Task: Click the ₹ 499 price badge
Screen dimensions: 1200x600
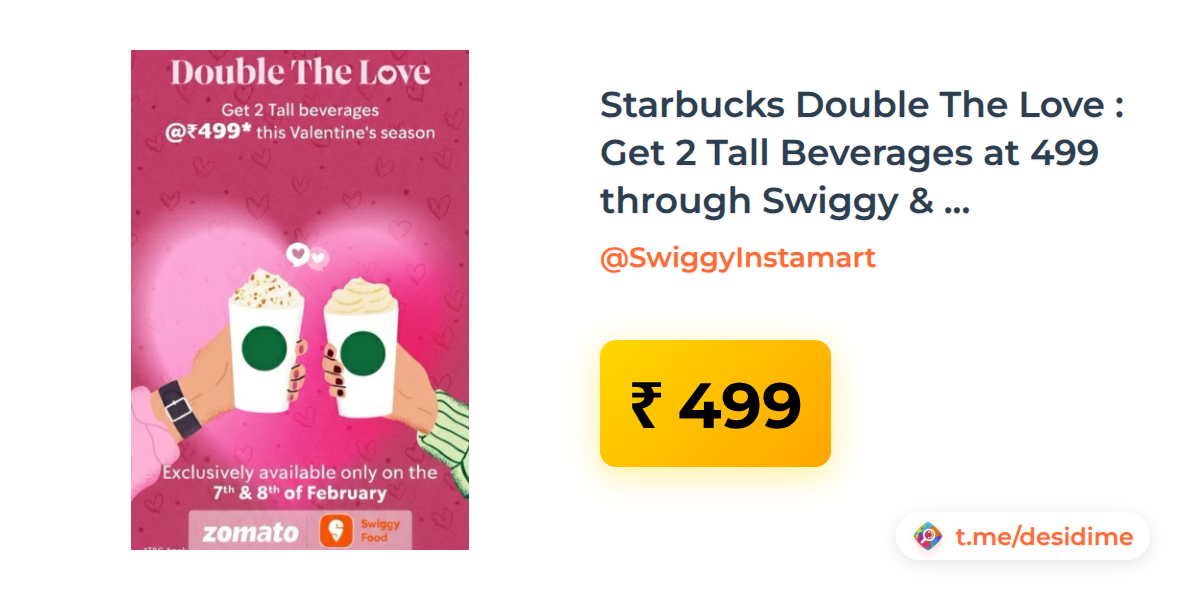Action: click(x=715, y=403)
